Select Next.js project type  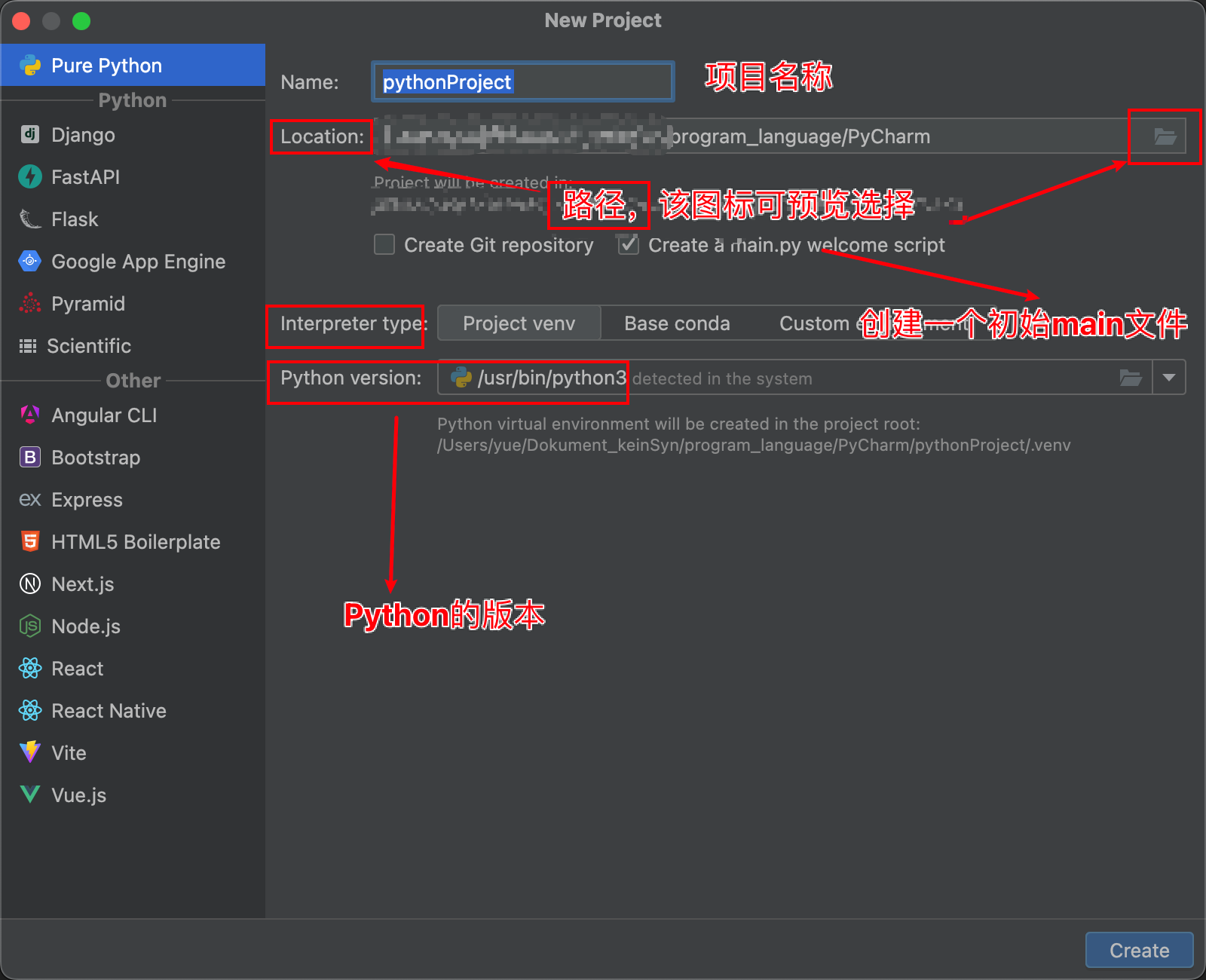pyautogui.click(x=133, y=583)
